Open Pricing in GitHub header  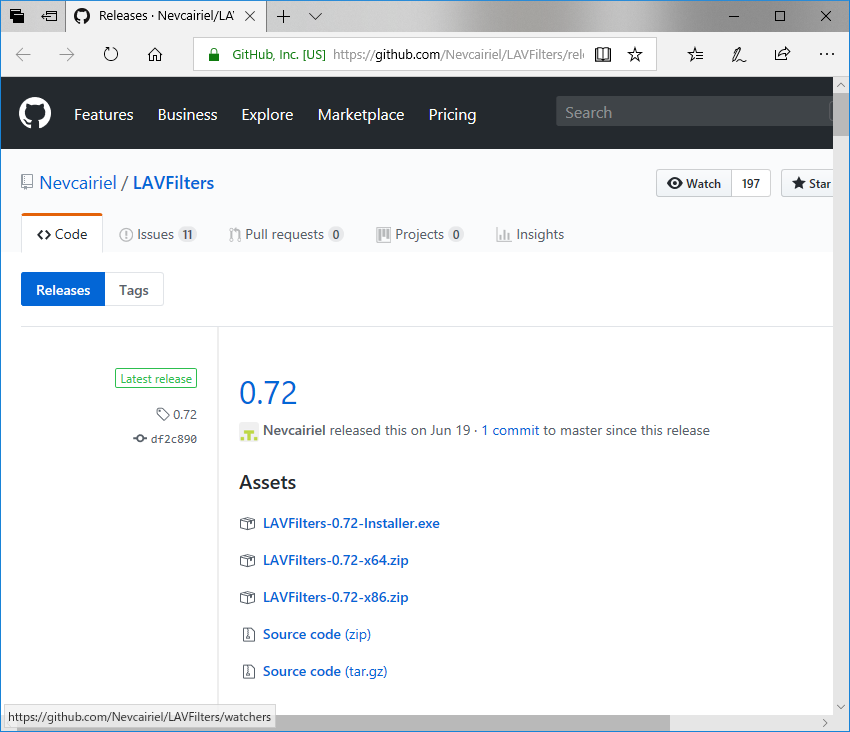tap(453, 114)
